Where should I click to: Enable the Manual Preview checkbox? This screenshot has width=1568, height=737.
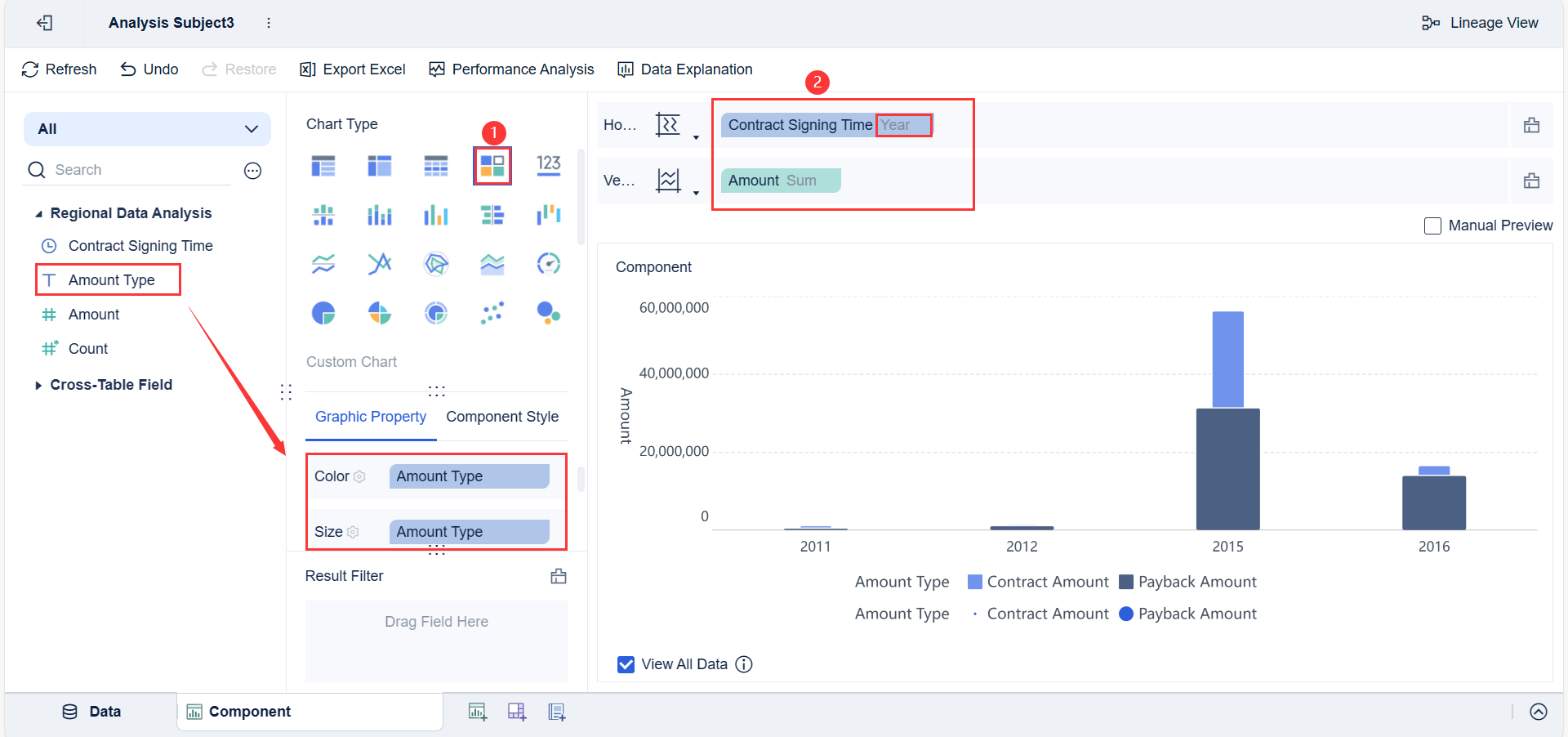[1432, 226]
